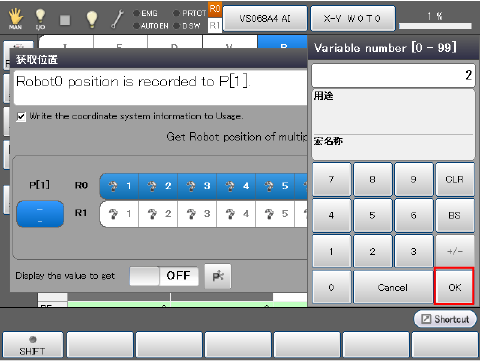Tap keypad digit 7
This screenshot has width=480, height=361.
click(332, 179)
